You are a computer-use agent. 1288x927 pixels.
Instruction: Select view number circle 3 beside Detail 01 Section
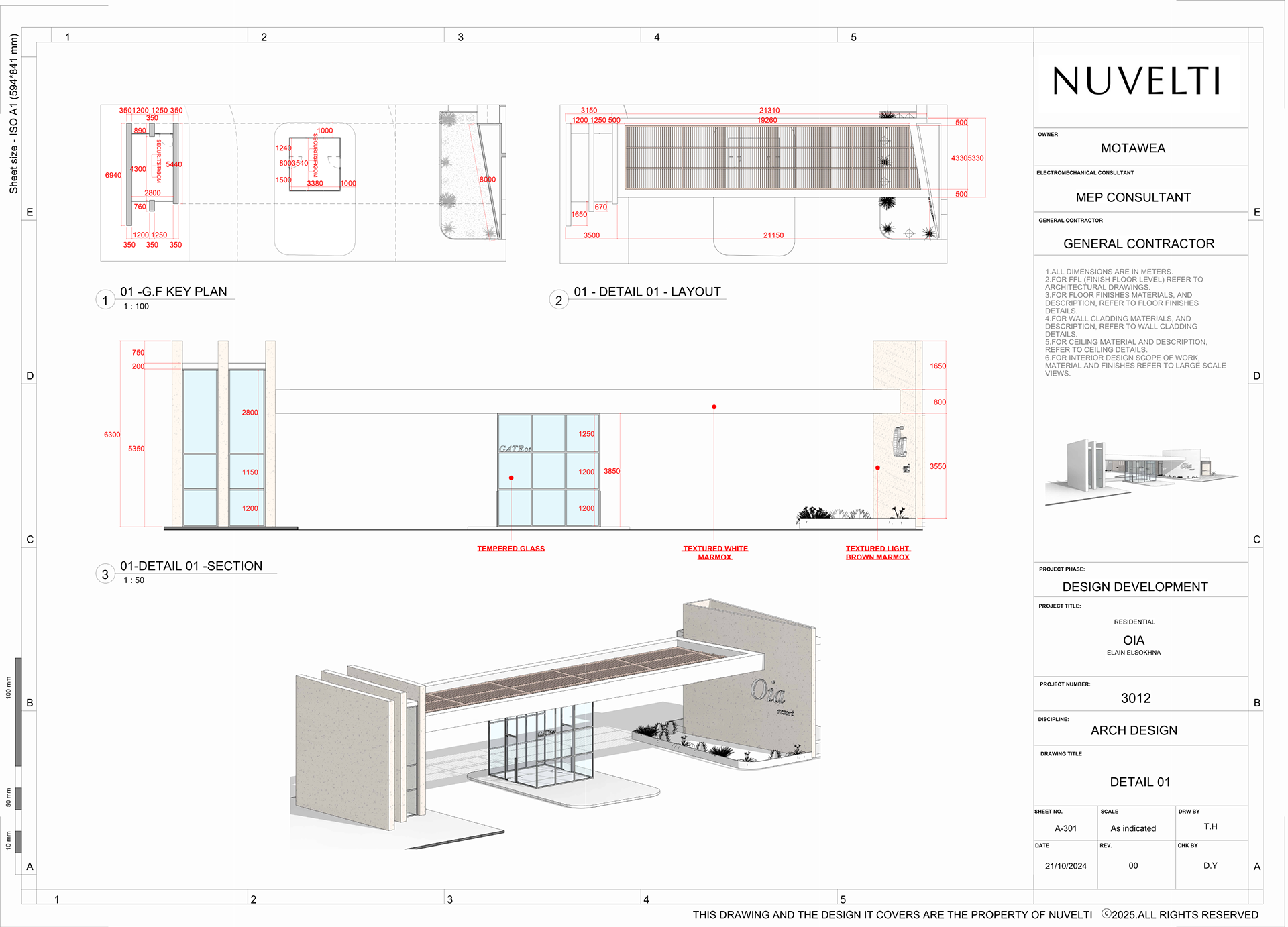click(x=105, y=574)
